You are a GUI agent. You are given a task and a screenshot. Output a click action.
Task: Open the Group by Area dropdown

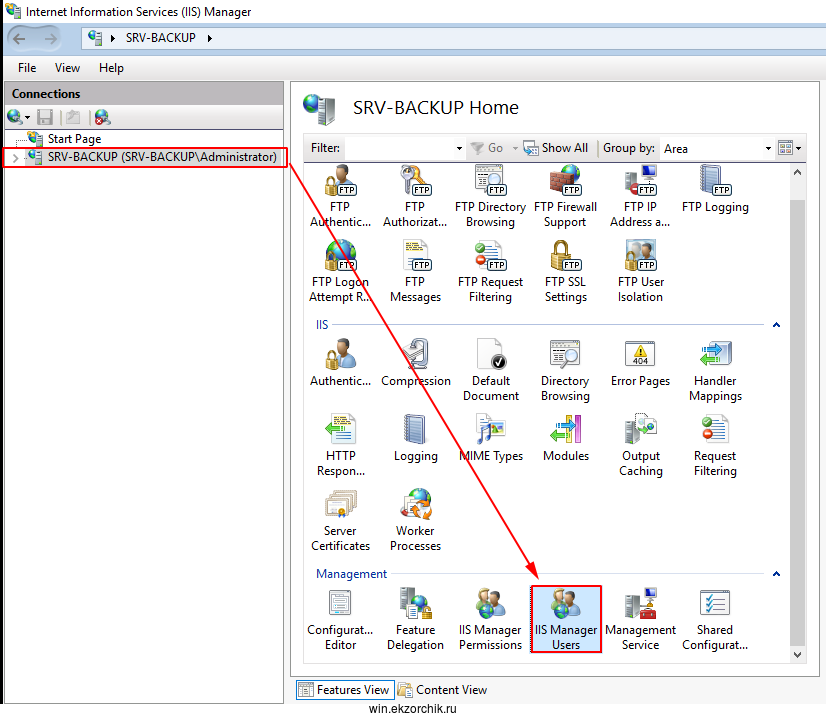768,149
